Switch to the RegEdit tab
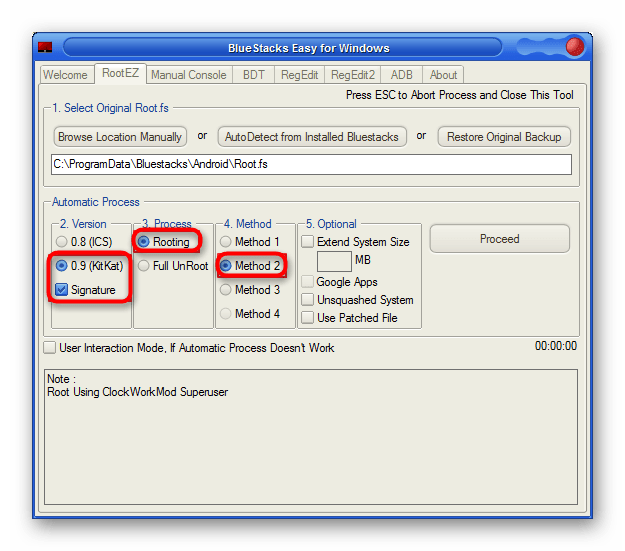This screenshot has height=551, width=625. [299, 75]
